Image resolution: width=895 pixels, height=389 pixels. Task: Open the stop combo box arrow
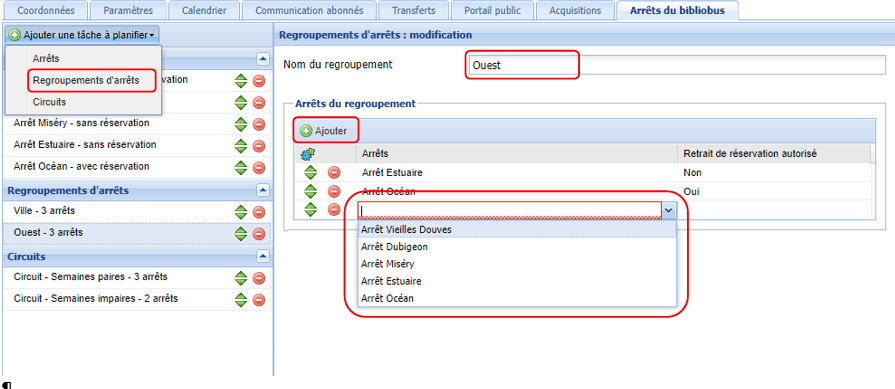pyautogui.click(x=668, y=210)
